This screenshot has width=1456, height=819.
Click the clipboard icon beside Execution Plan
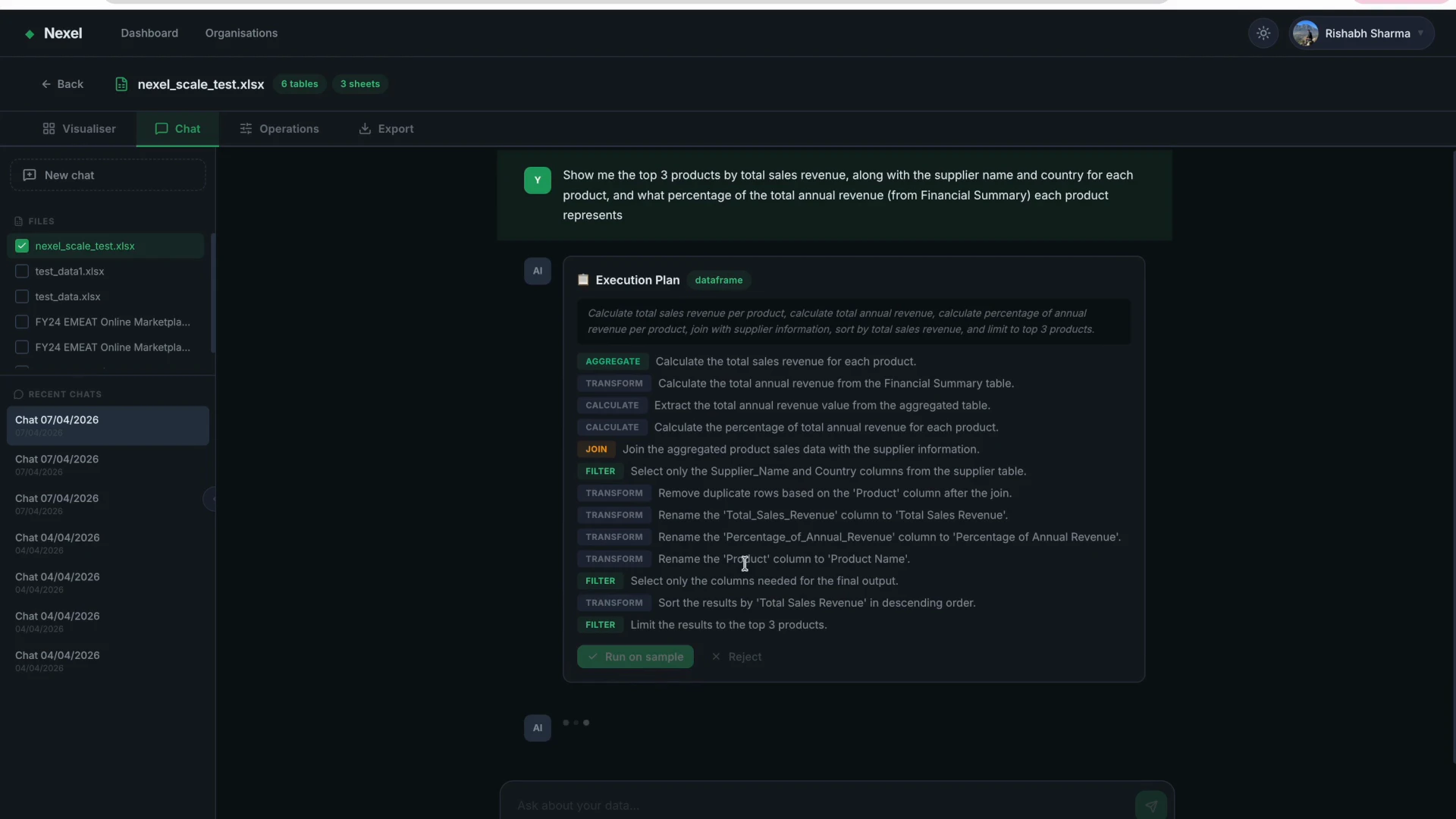pos(583,280)
